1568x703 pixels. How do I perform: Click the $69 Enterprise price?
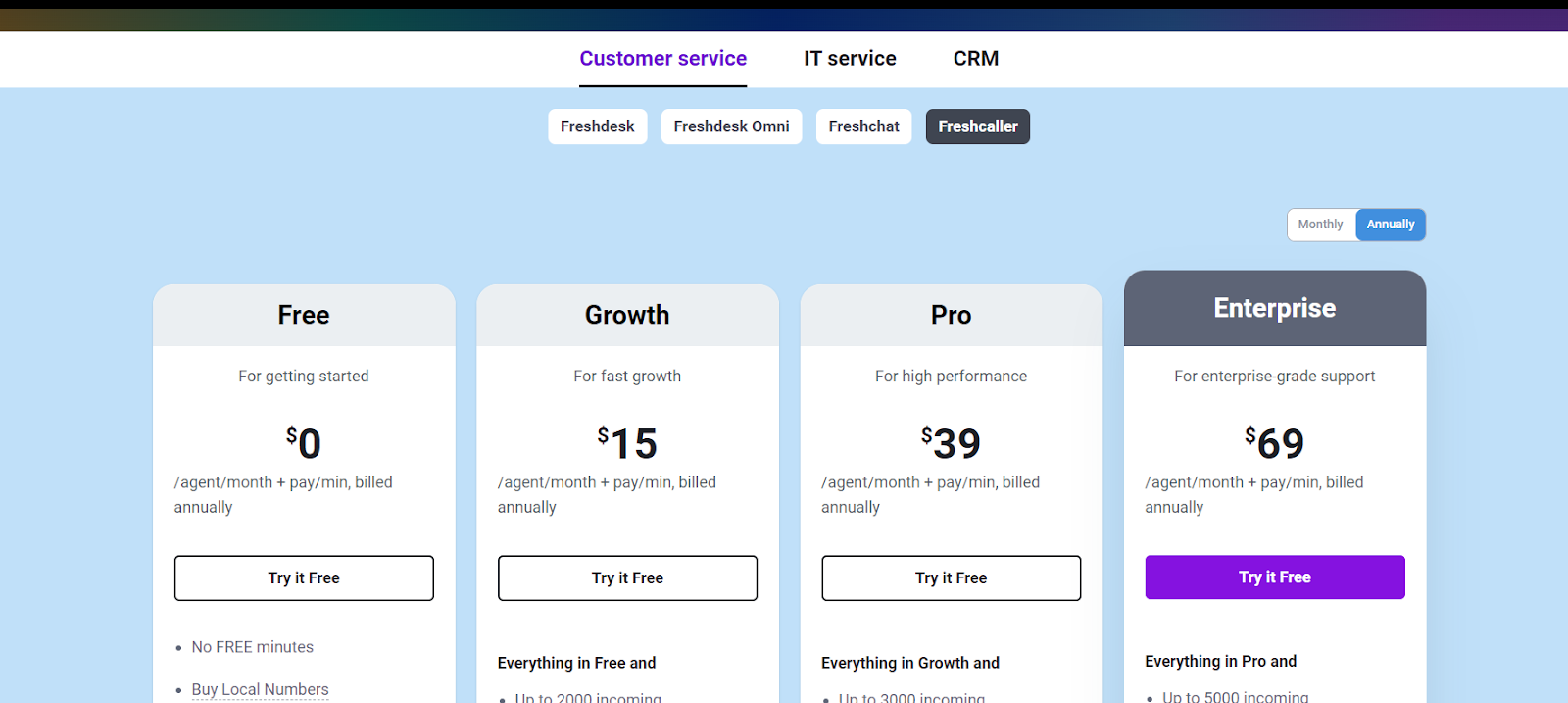pyautogui.click(x=1274, y=443)
